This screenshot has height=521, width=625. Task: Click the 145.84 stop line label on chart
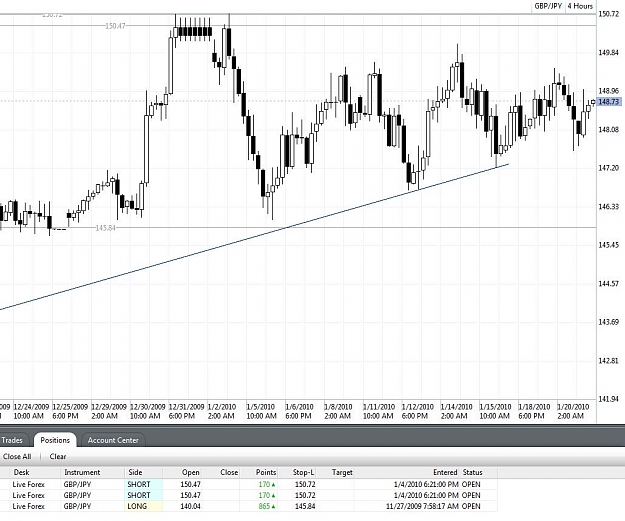pyautogui.click(x=106, y=228)
